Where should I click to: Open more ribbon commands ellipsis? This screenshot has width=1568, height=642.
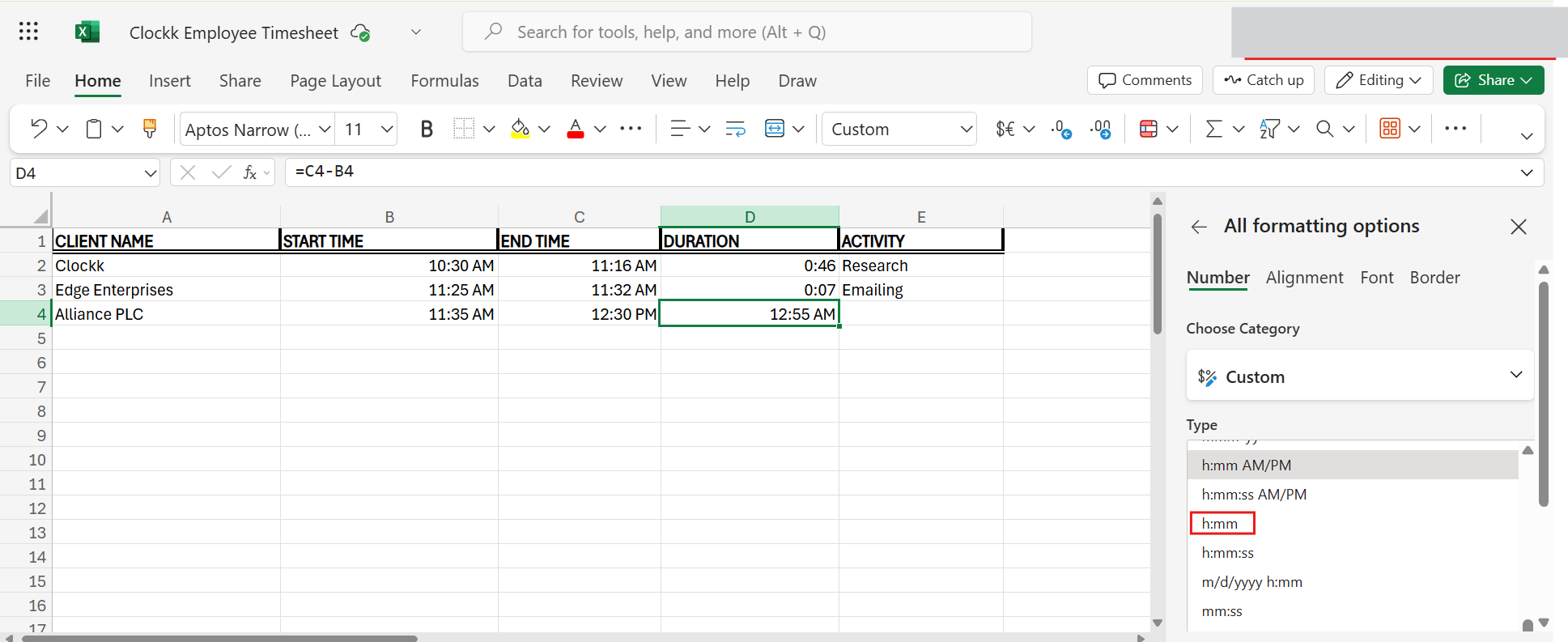[1455, 129]
